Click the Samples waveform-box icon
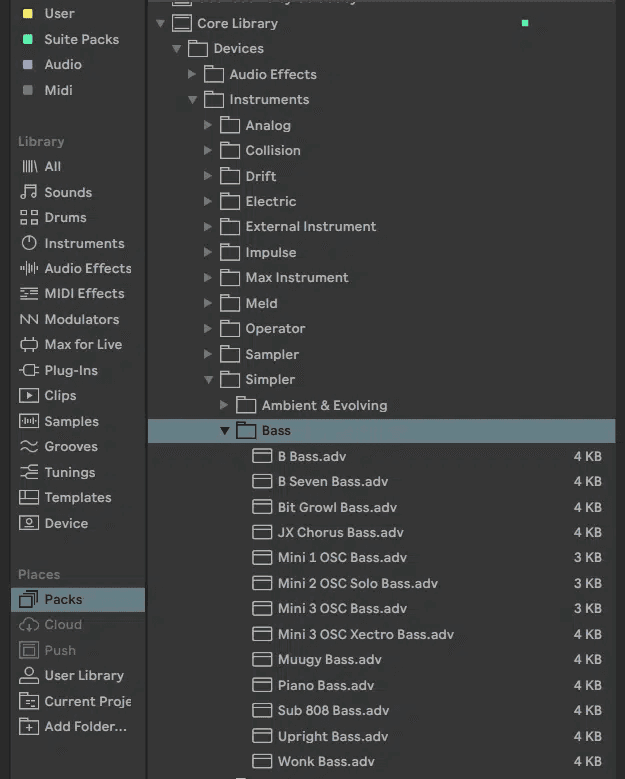 click(x=29, y=421)
